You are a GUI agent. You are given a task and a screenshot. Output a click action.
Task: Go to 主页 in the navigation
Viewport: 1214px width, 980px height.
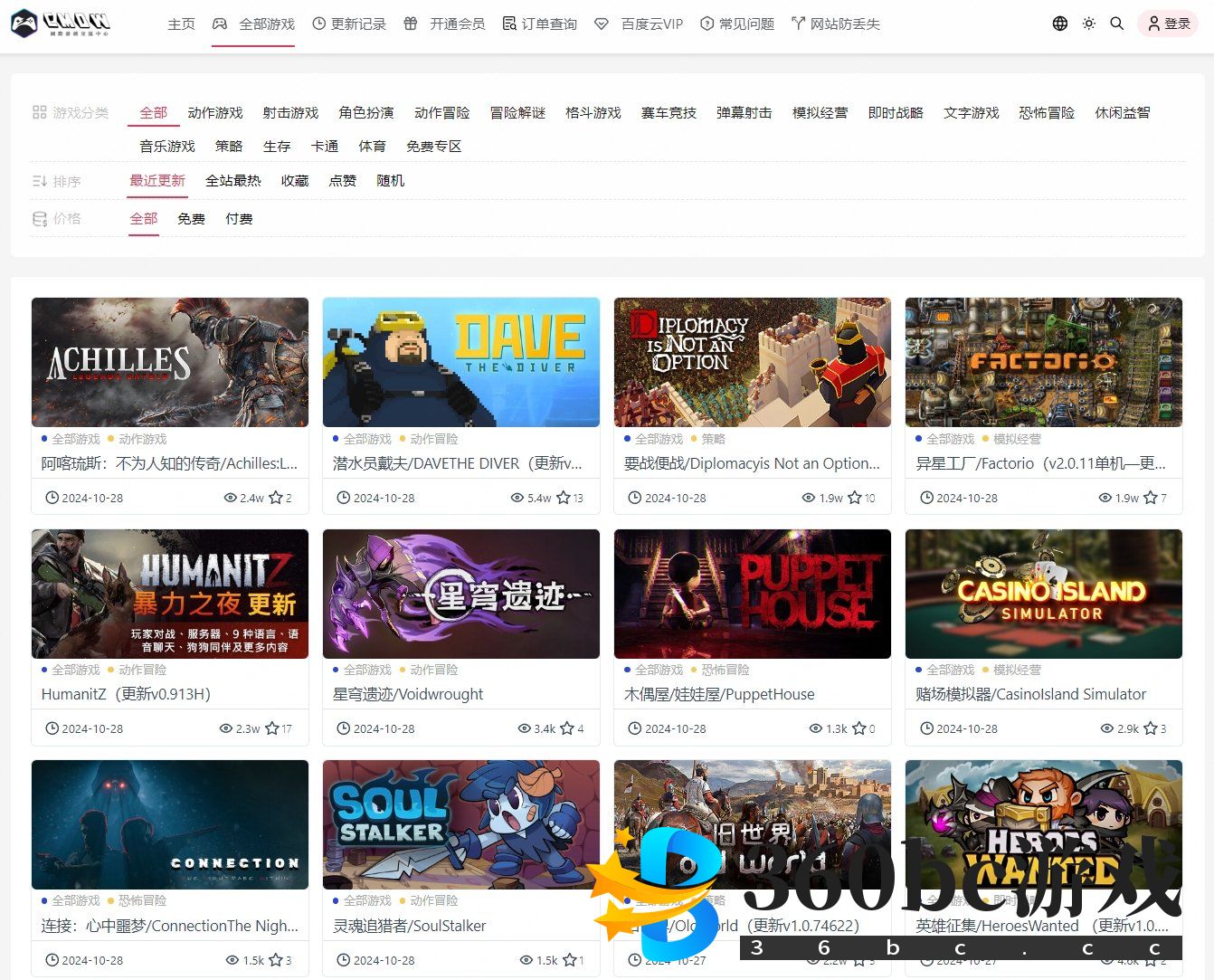click(181, 24)
